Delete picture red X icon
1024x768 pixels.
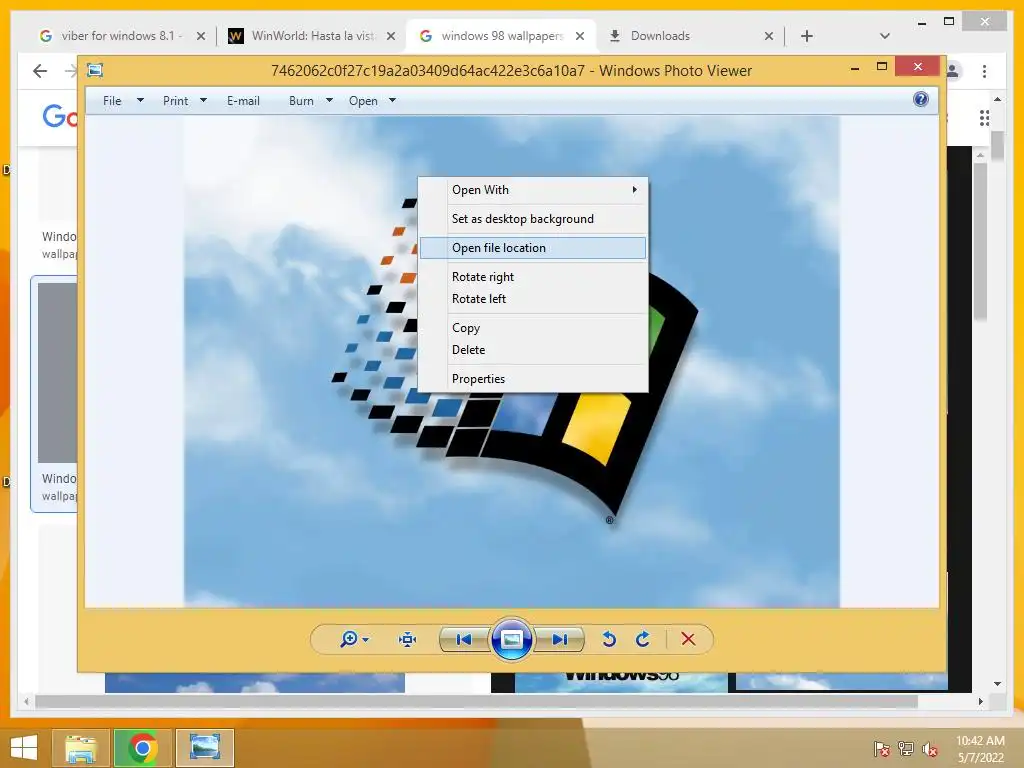688,639
